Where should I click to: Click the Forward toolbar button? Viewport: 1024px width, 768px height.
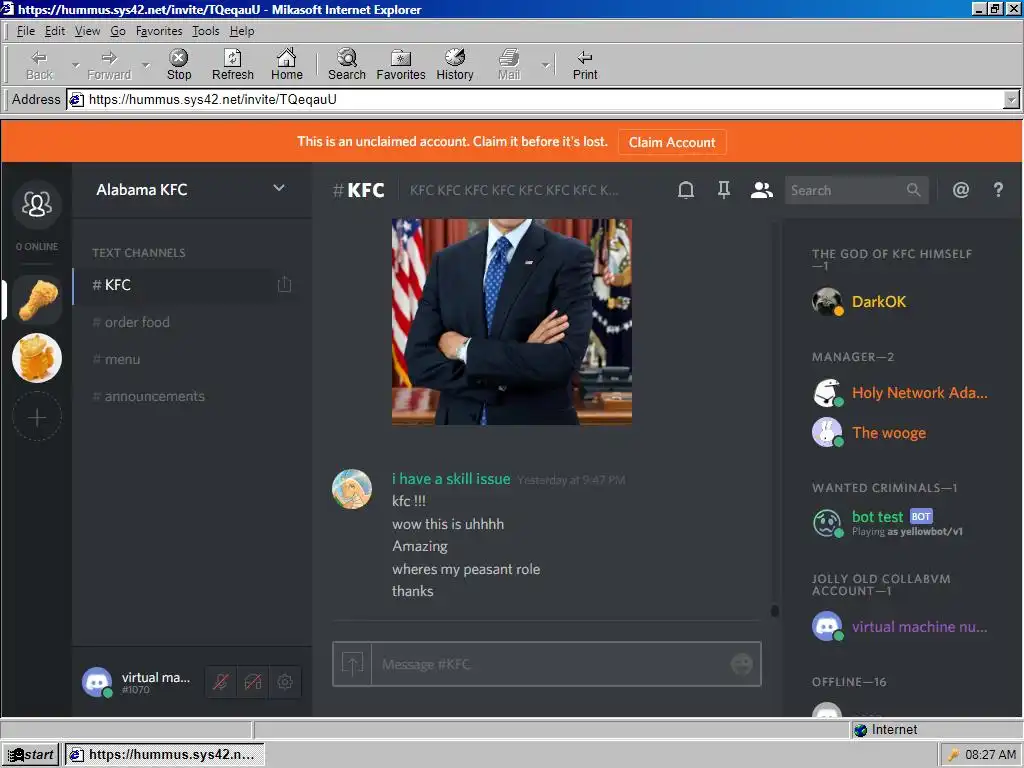click(x=109, y=65)
